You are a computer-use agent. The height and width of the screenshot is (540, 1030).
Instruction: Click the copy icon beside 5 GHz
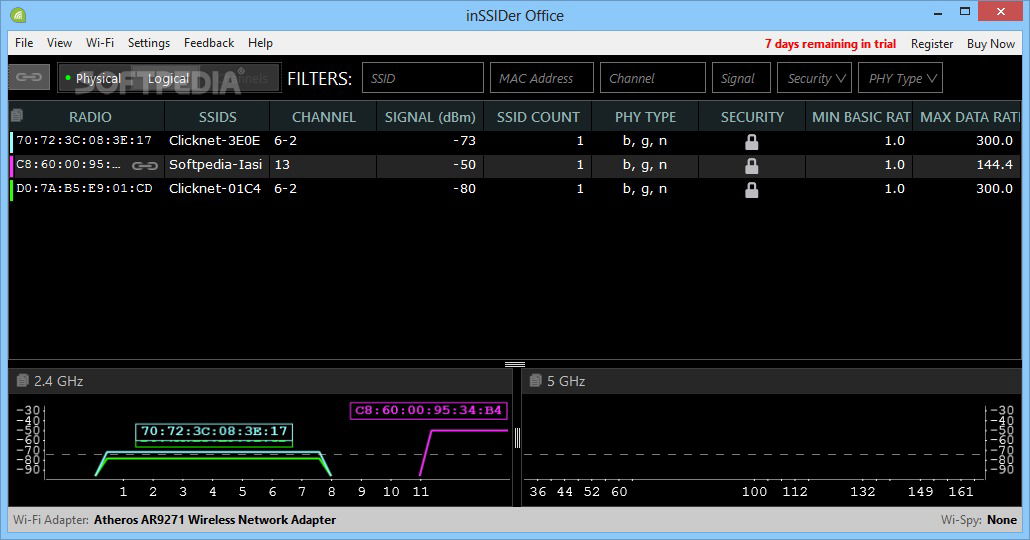[x=535, y=380]
